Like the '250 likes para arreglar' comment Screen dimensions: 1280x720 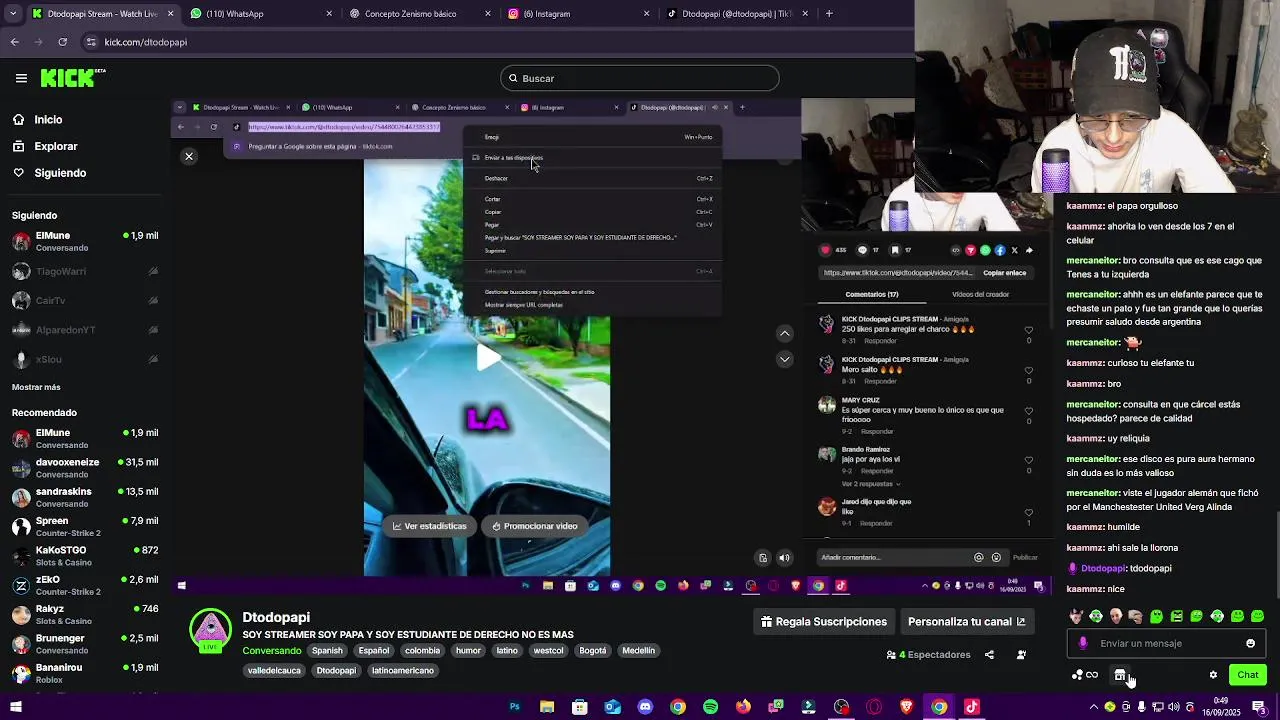click(1028, 330)
